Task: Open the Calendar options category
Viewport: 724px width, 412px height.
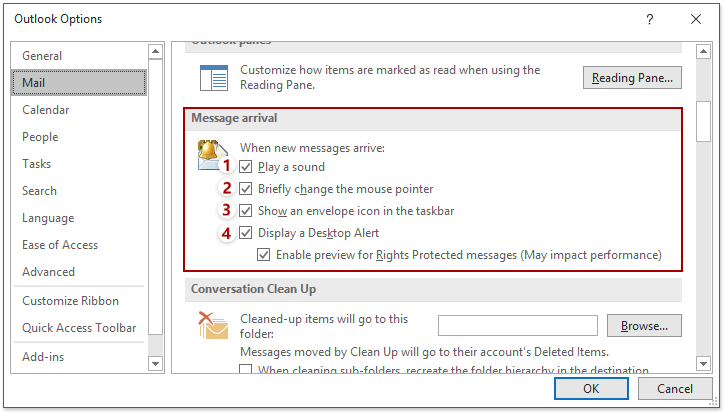Action: coord(46,110)
